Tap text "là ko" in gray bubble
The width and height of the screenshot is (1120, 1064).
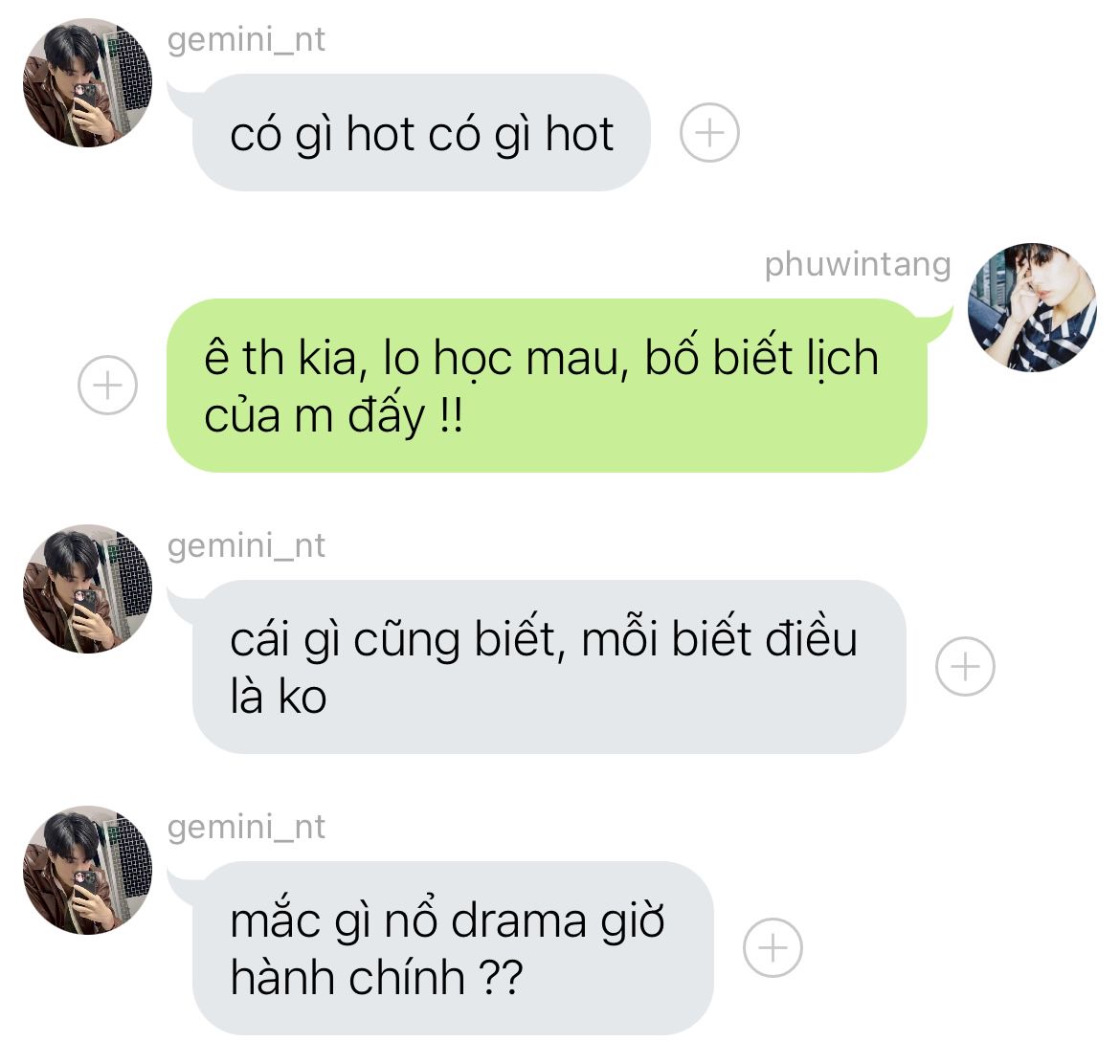[279, 697]
